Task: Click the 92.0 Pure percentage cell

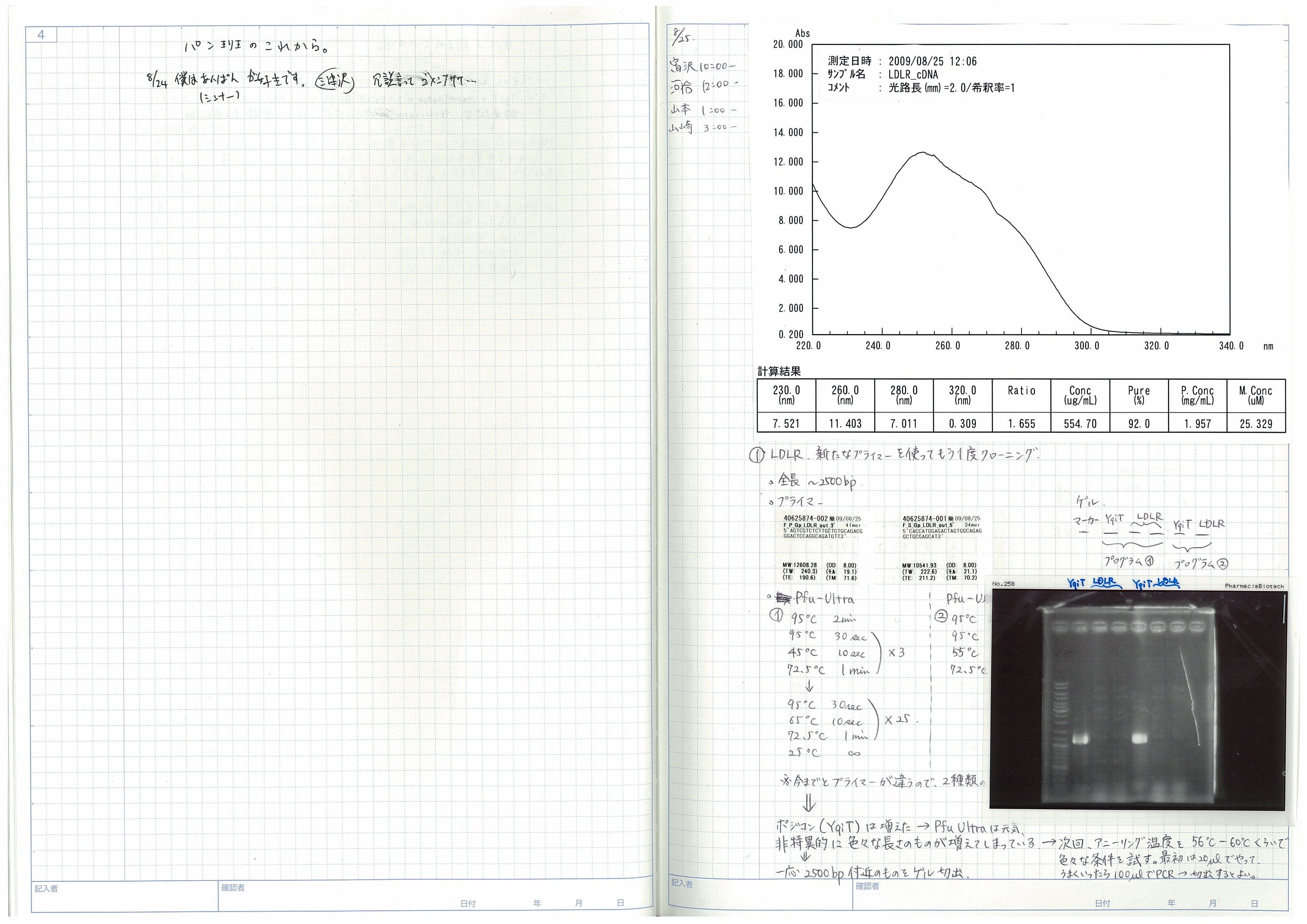Action: [1138, 424]
